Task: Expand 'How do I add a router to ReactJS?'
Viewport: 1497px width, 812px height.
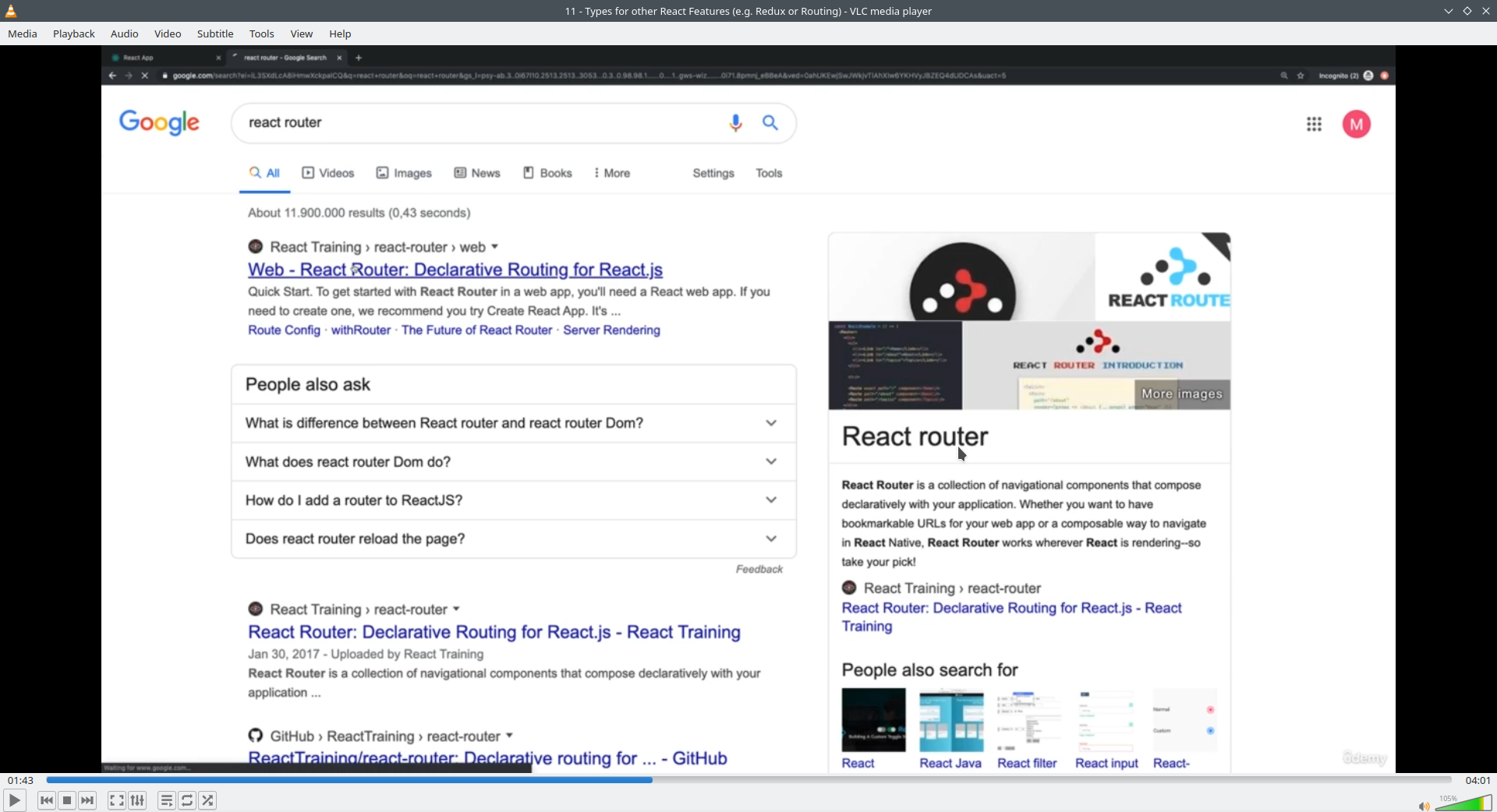Action: (514, 500)
